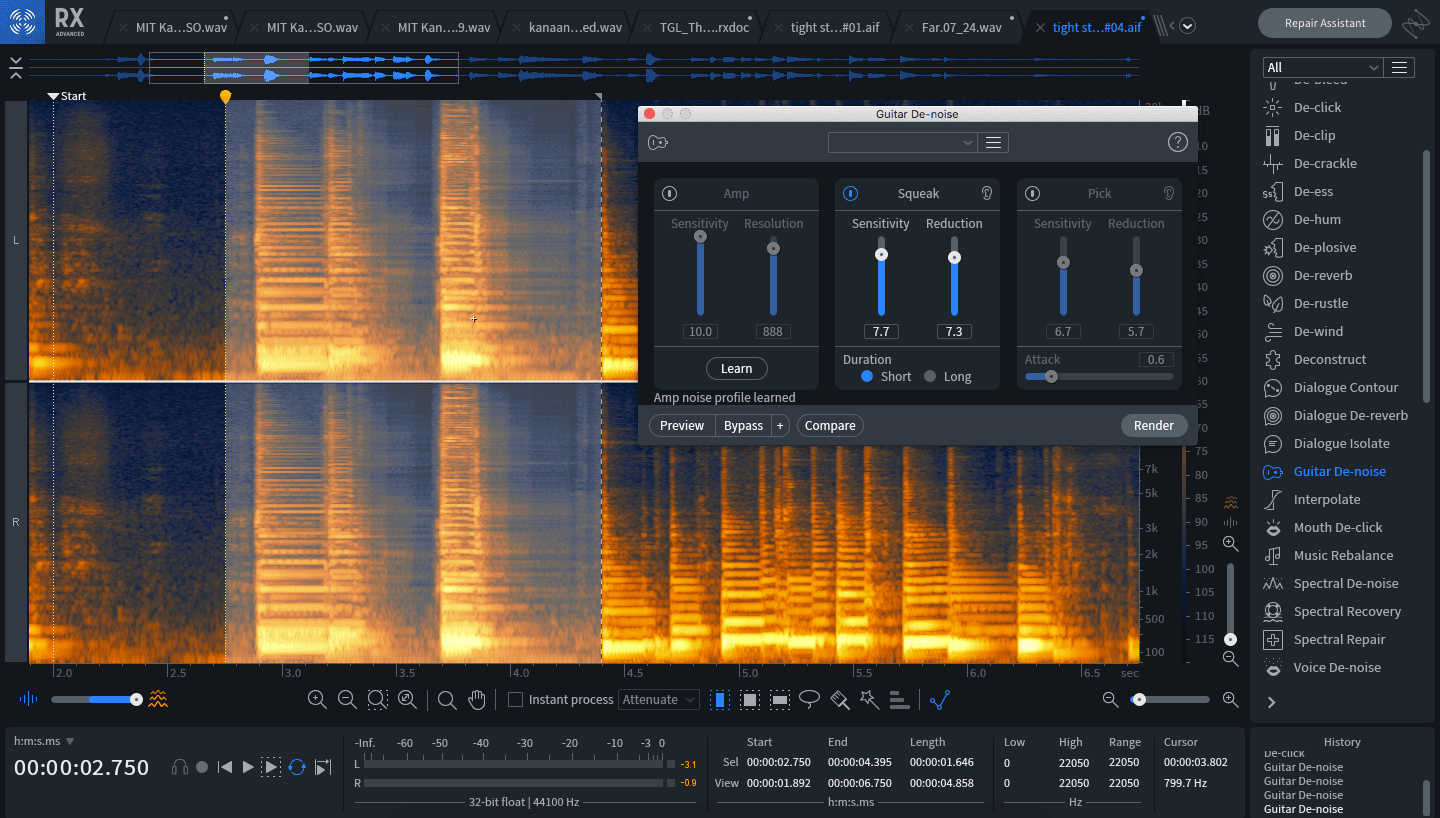
Task: Disable the Squeak section power button
Action: (851, 193)
